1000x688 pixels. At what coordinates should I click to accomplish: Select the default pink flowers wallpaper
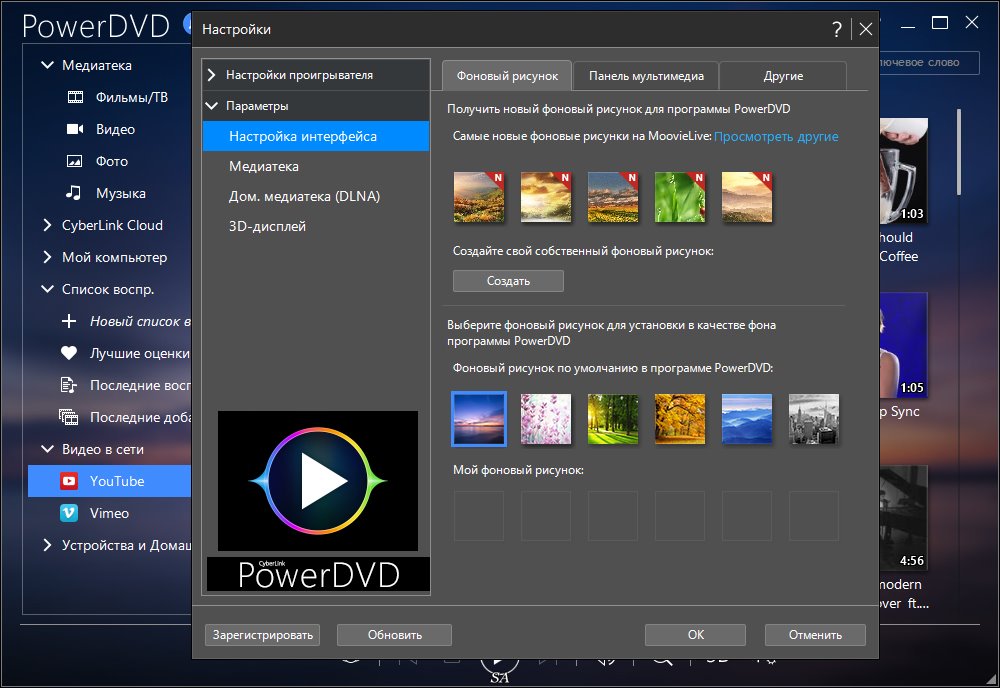pyautogui.click(x=546, y=419)
